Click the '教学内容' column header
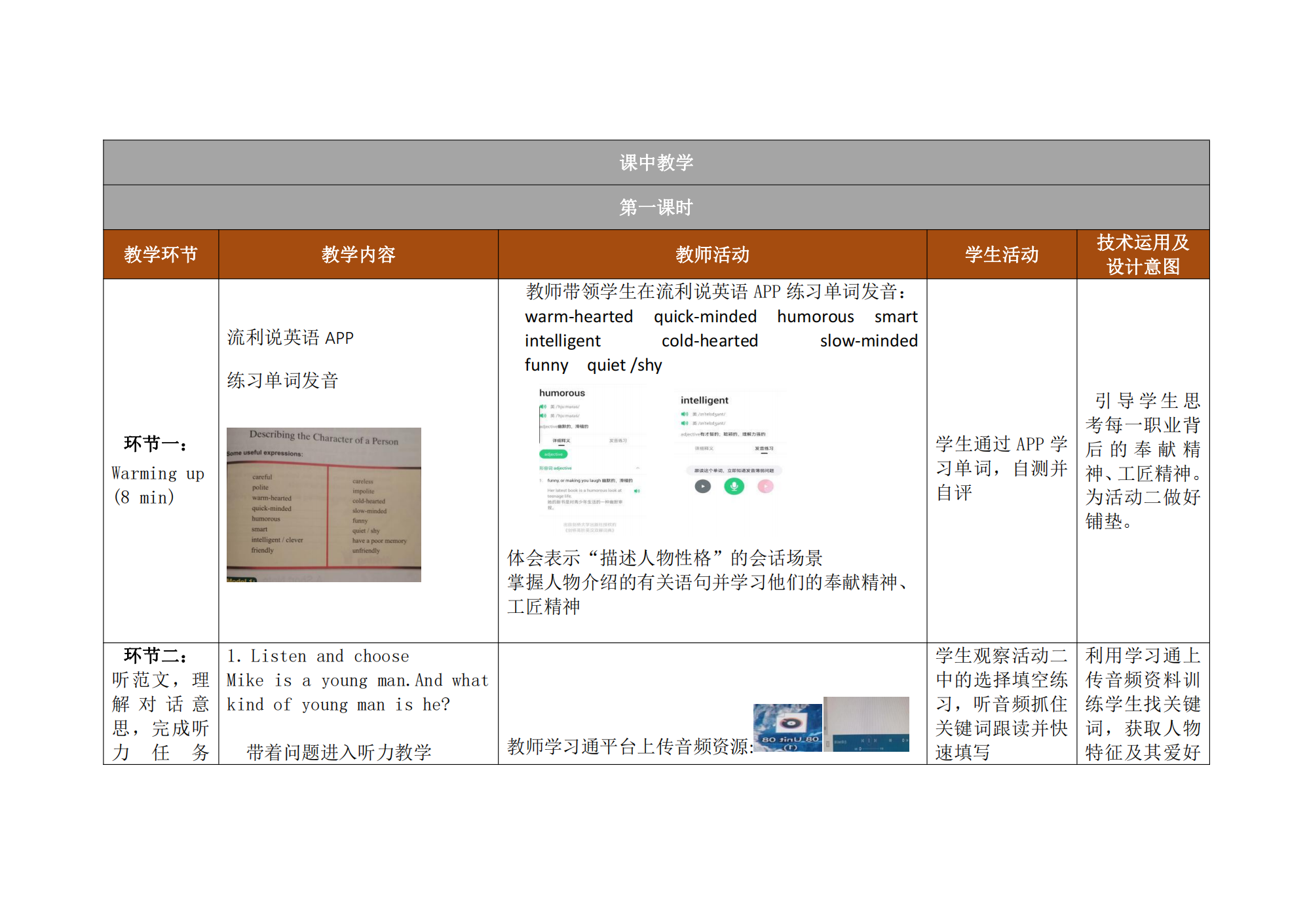1307x924 pixels. pos(358,254)
